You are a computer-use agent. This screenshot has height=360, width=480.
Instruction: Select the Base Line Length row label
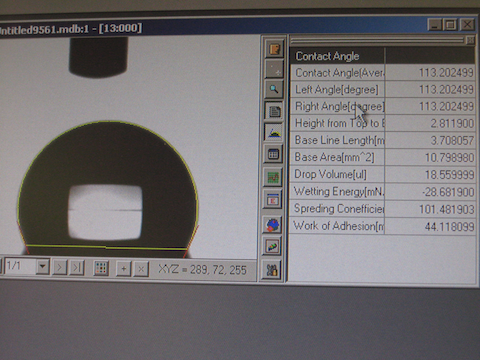[x=339, y=140]
